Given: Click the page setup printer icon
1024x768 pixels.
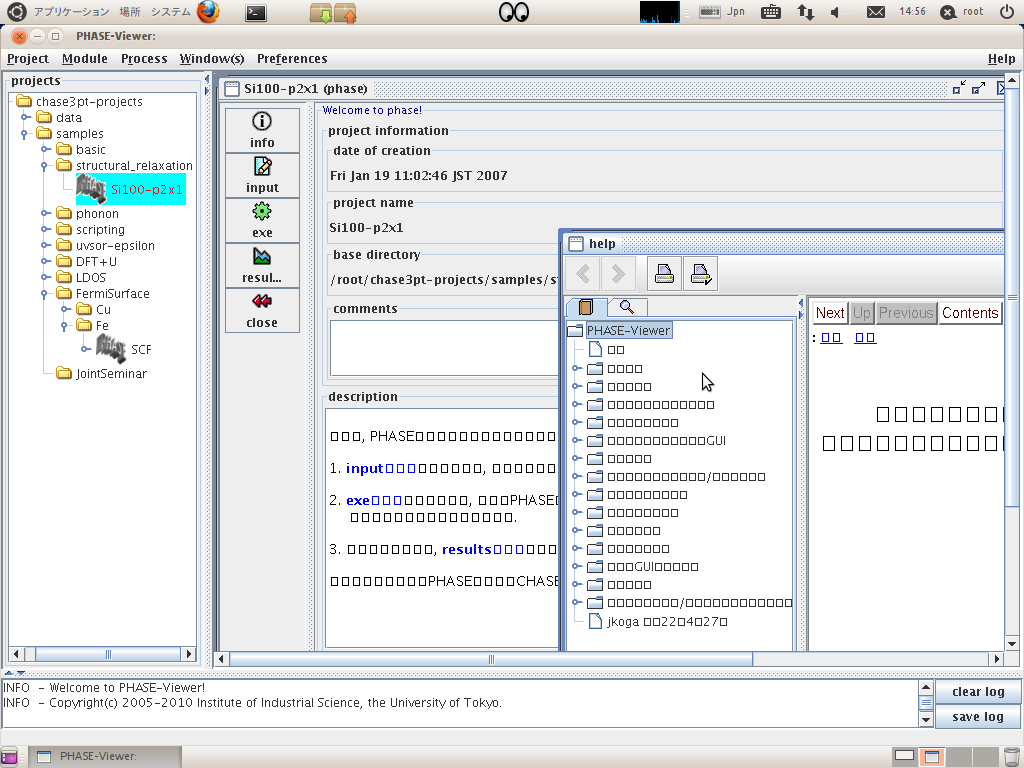Looking at the screenshot, I should tap(700, 273).
